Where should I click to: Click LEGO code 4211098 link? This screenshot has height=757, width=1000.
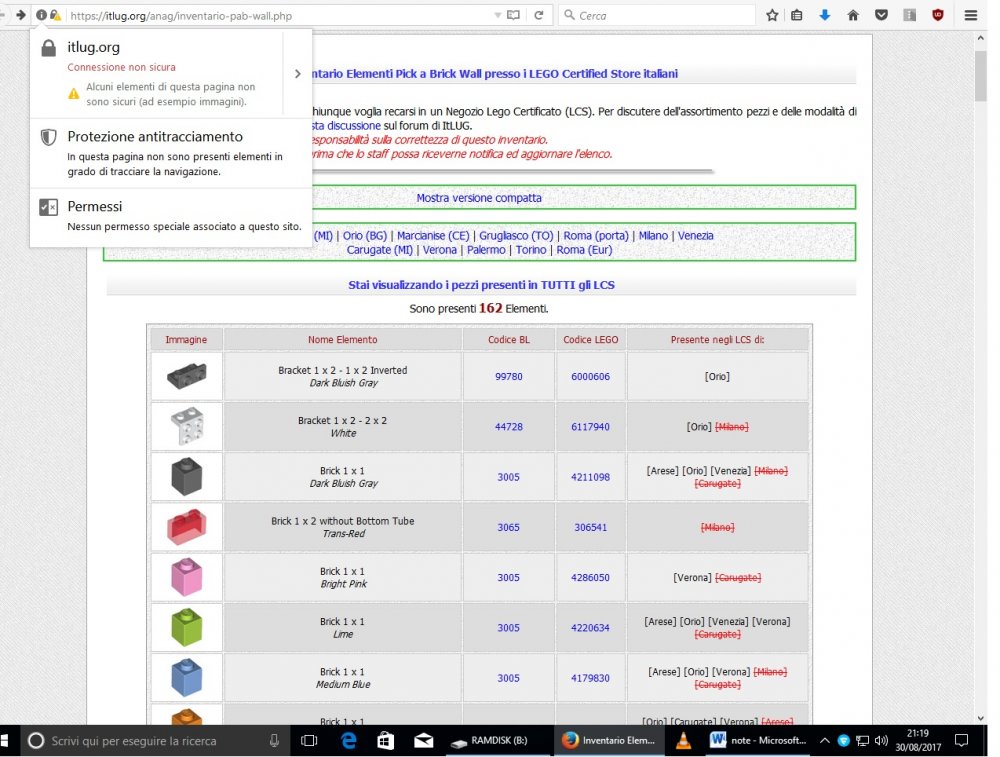[x=590, y=477]
